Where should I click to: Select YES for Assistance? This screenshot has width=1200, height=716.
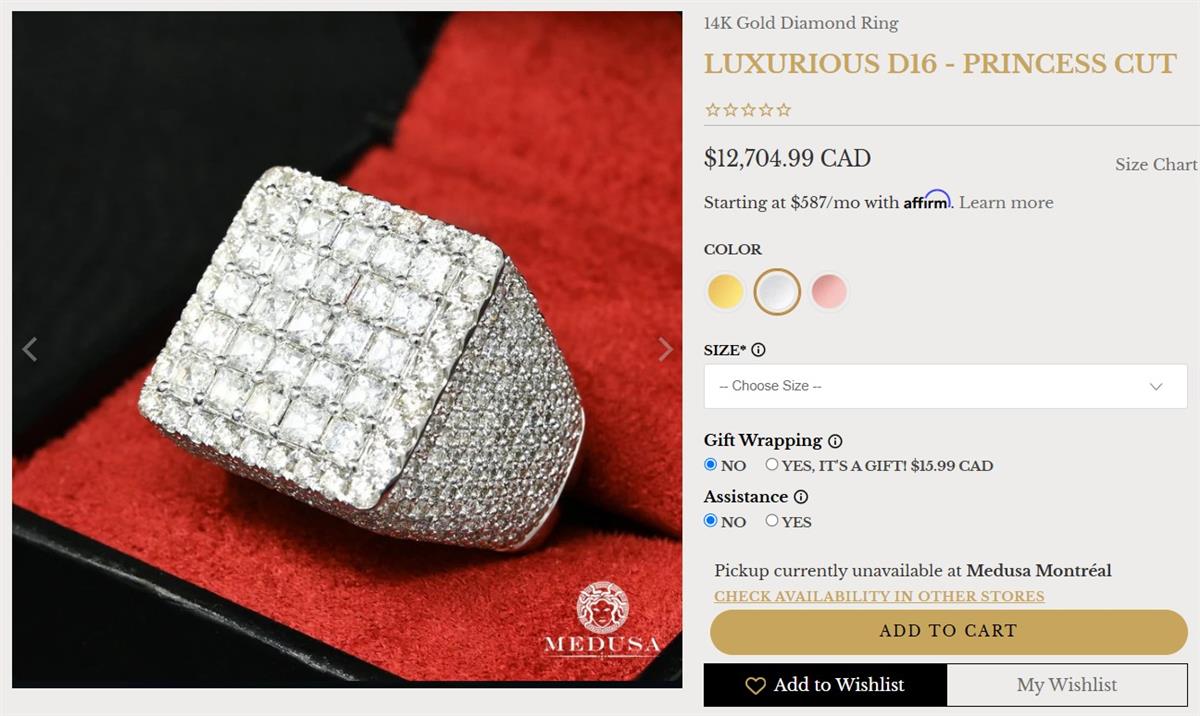[x=772, y=520]
